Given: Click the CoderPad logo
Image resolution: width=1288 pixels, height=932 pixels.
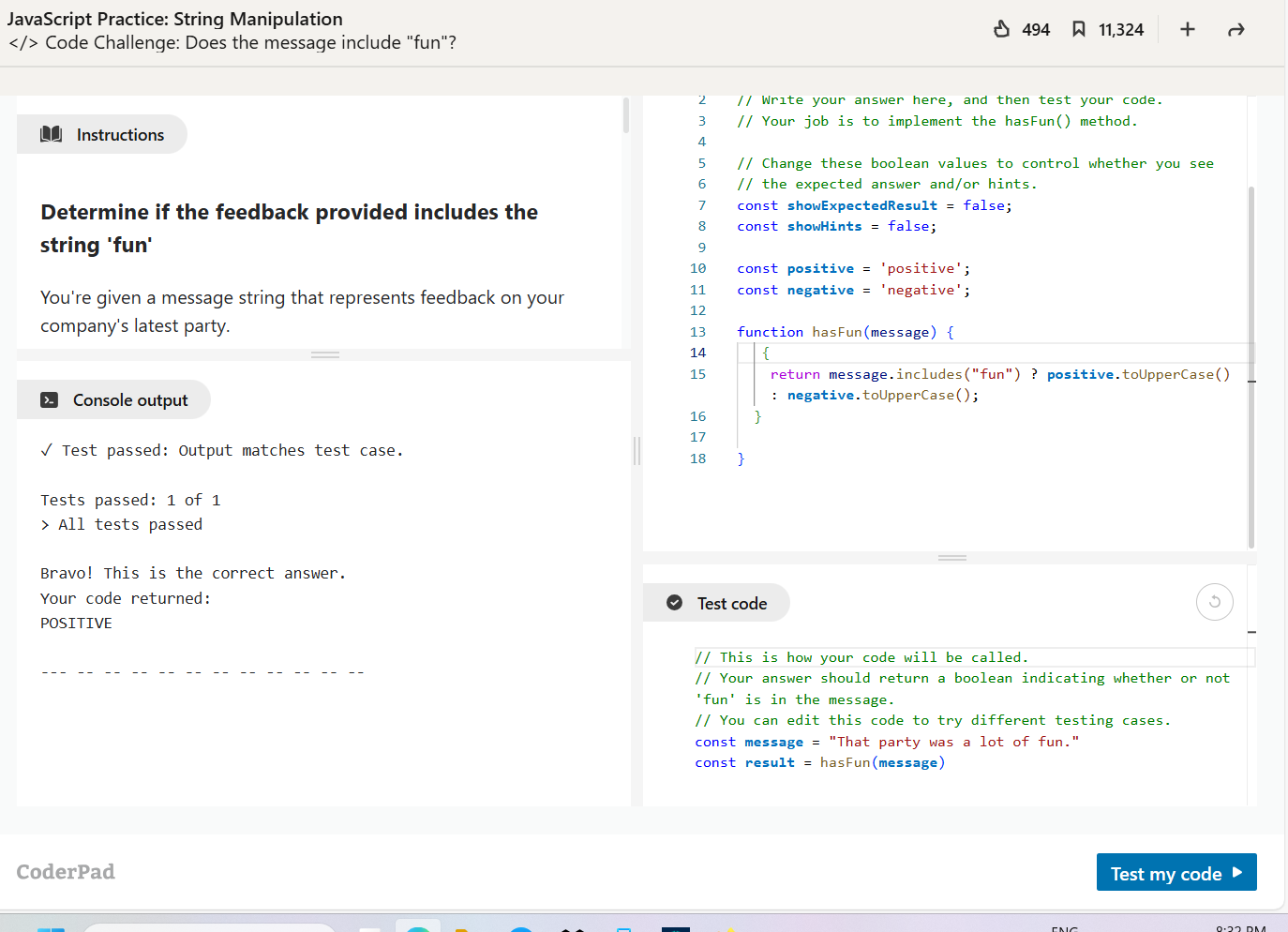Looking at the screenshot, I should [66, 872].
